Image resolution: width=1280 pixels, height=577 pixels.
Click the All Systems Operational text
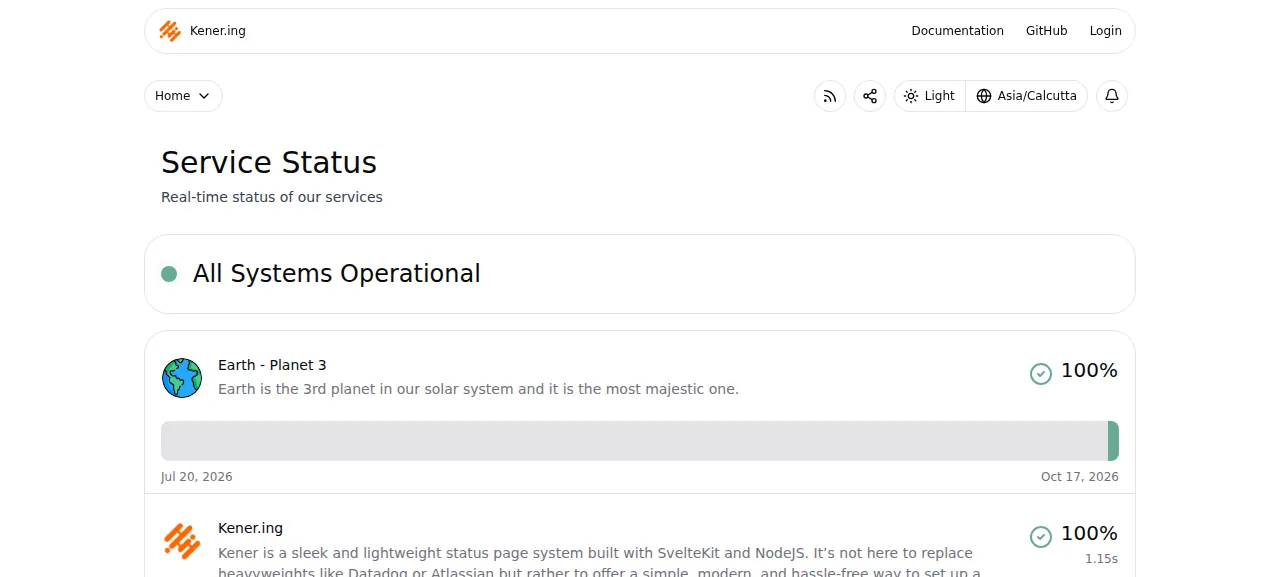pos(337,274)
